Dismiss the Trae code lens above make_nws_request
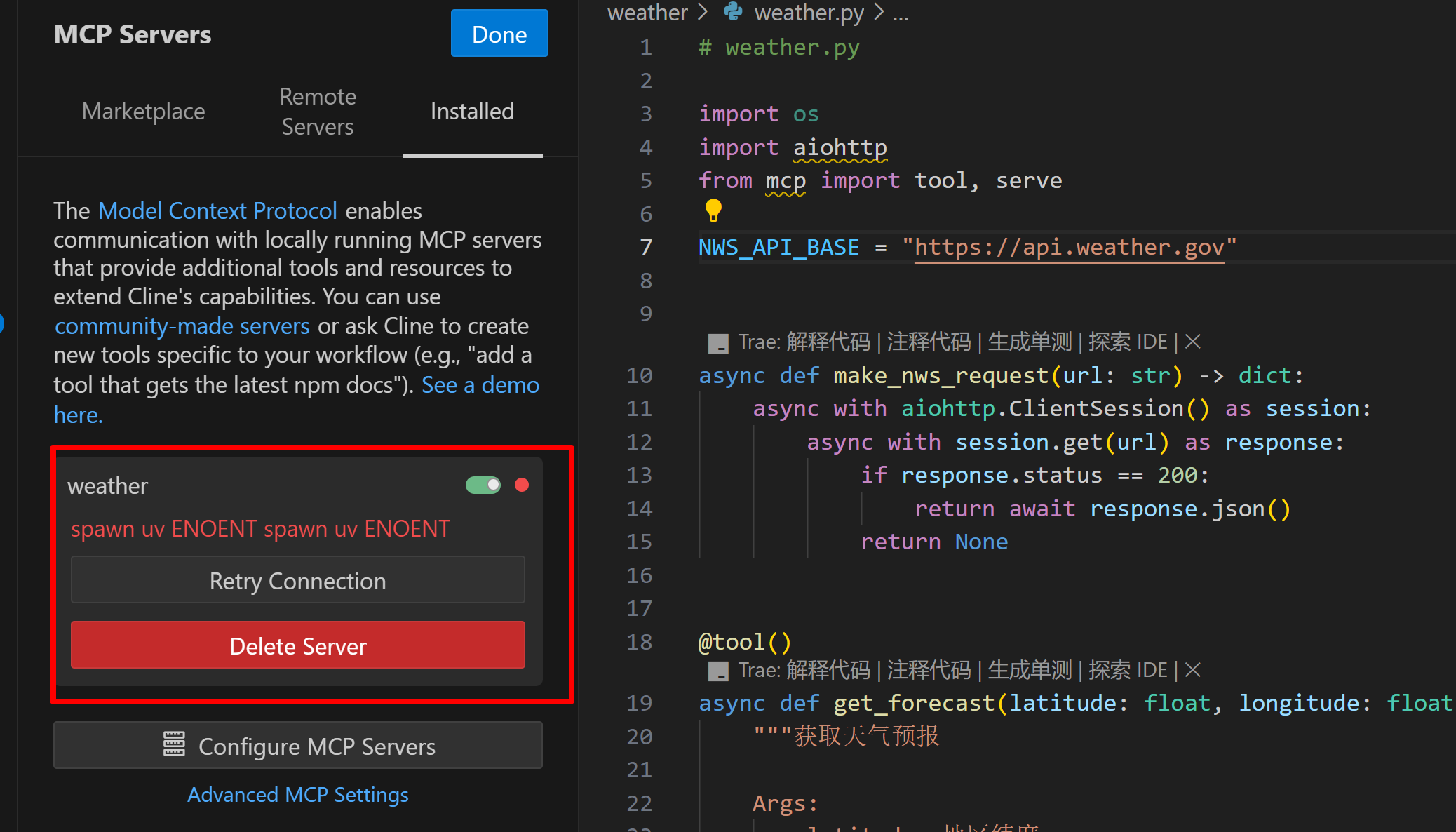Image resolution: width=1456 pixels, height=832 pixels. coord(1192,342)
